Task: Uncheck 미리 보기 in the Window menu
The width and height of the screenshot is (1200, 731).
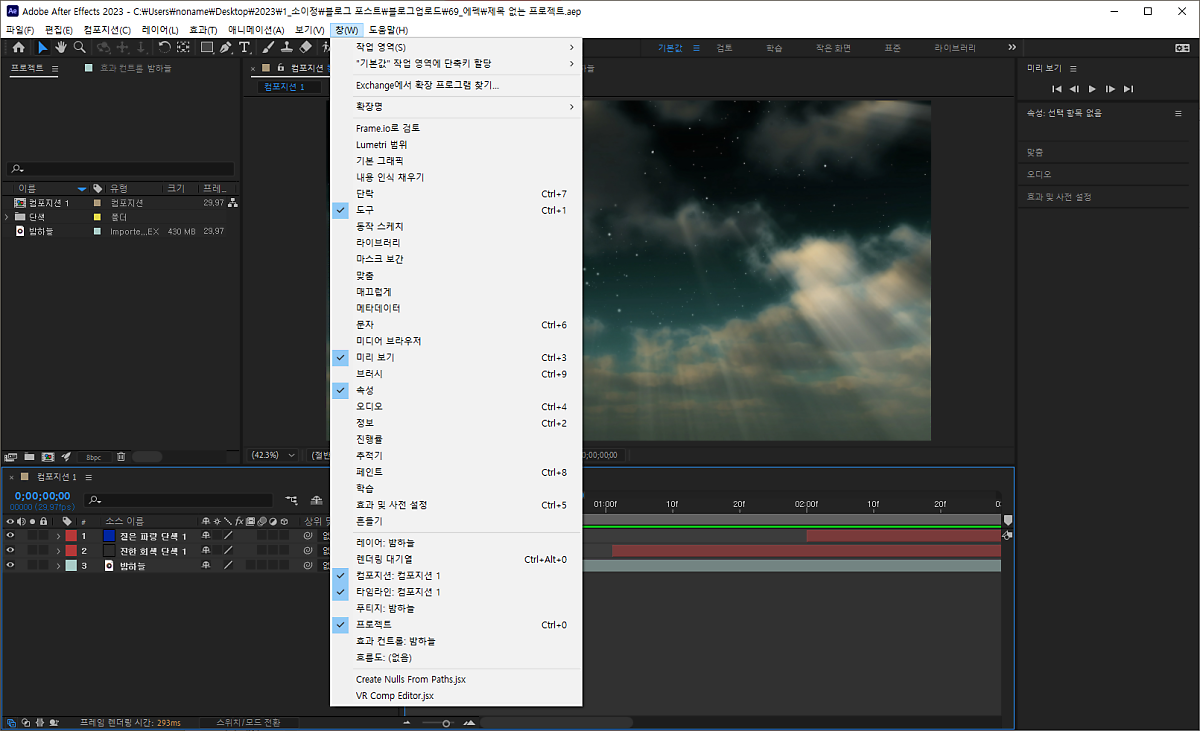Action: 375,357
